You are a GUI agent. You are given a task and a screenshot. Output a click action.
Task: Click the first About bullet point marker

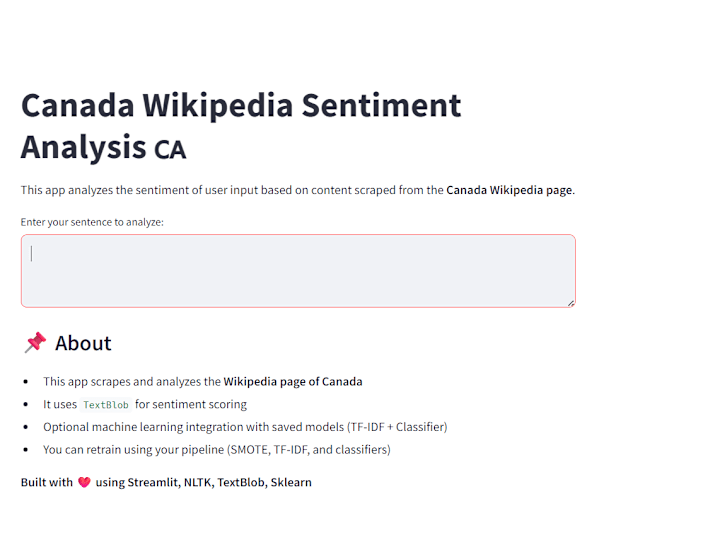pos(26,382)
